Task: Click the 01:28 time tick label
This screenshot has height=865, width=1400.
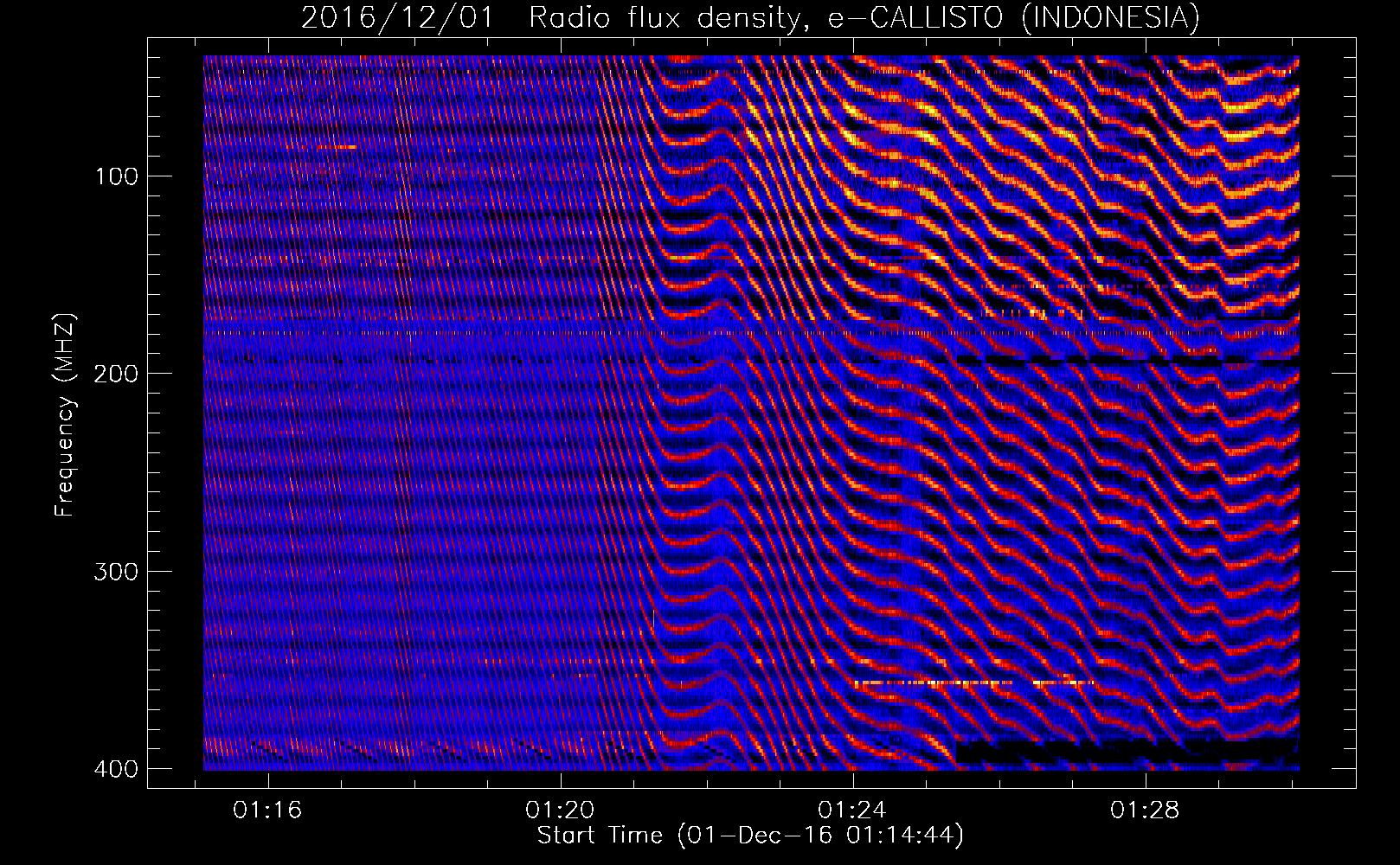Action: [x=1146, y=811]
